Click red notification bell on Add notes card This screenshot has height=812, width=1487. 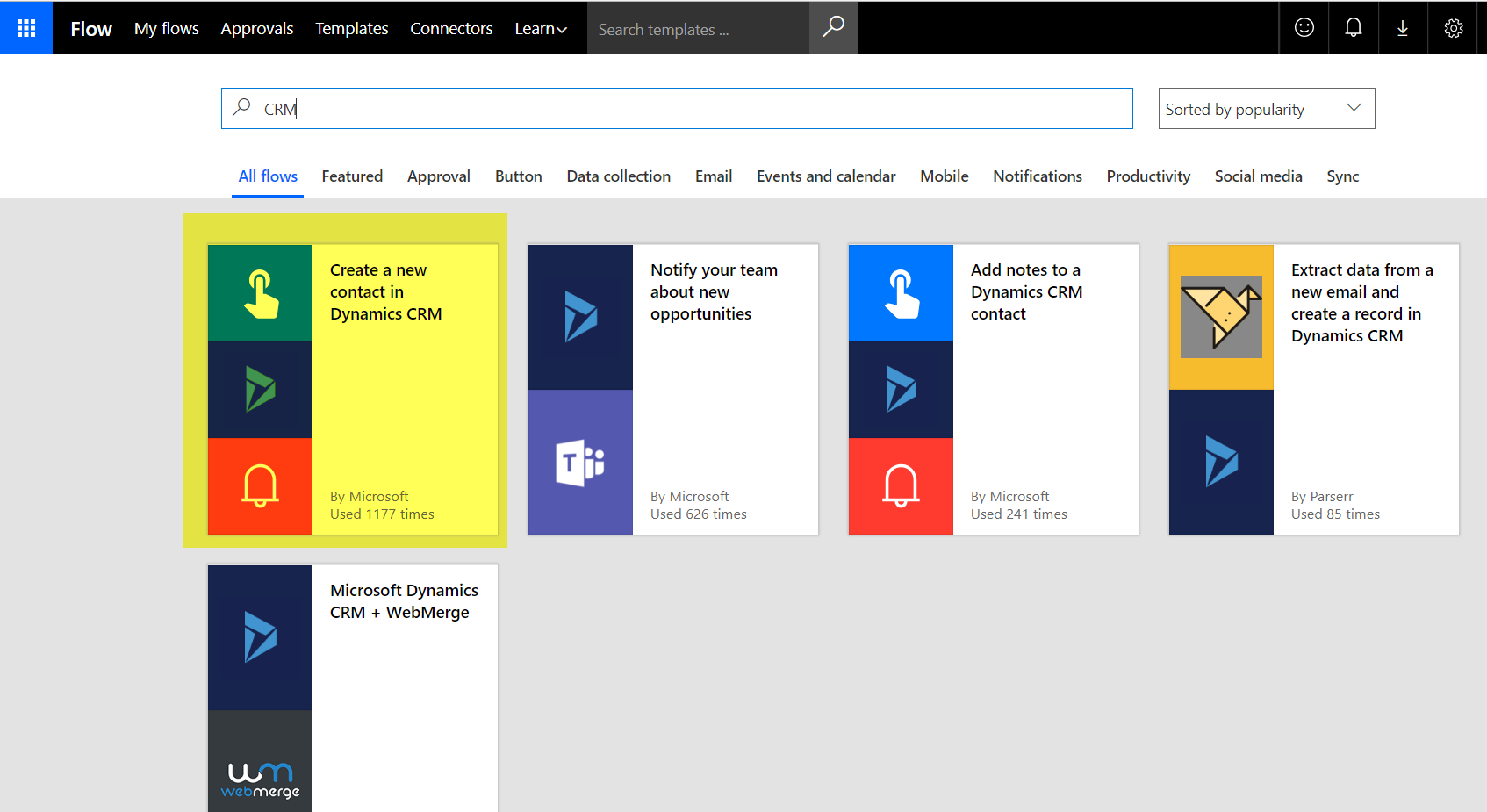click(x=901, y=486)
